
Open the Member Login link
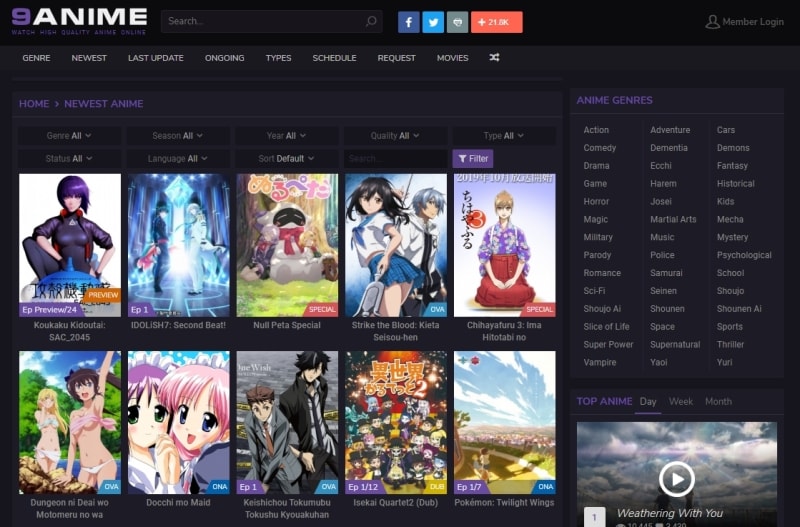744,22
